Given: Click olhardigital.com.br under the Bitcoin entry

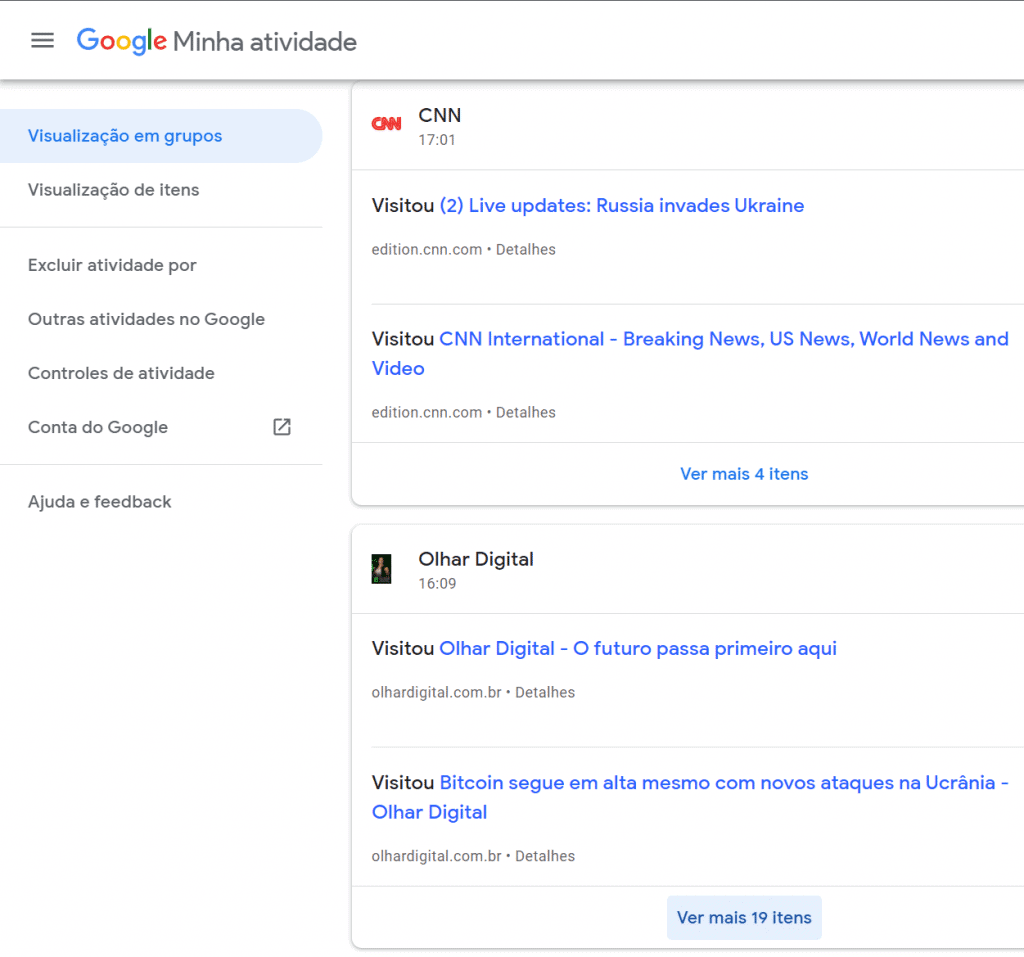Looking at the screenshot, I should [436, 856].
